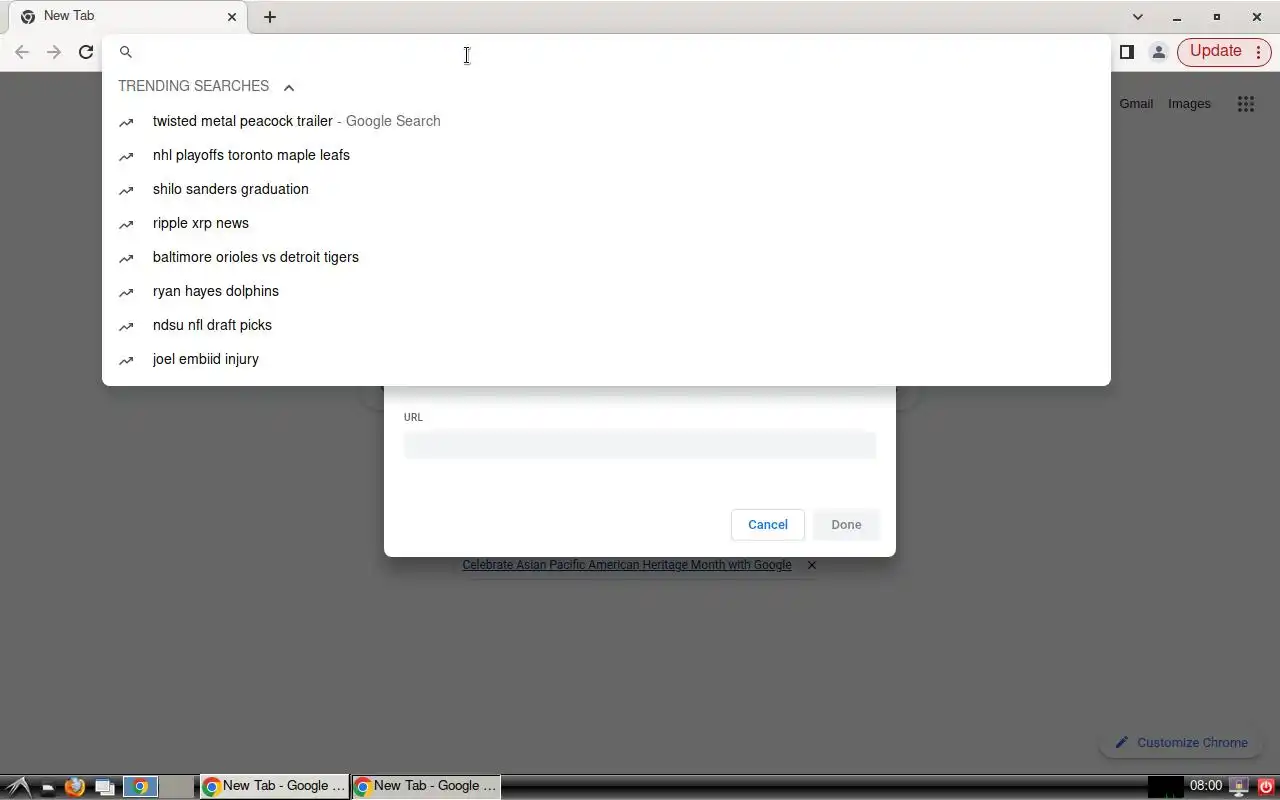This screenshot has height=800, width=1280.
Task: Reload the page with the refresh icon
Action: click(x=86, y=52)
